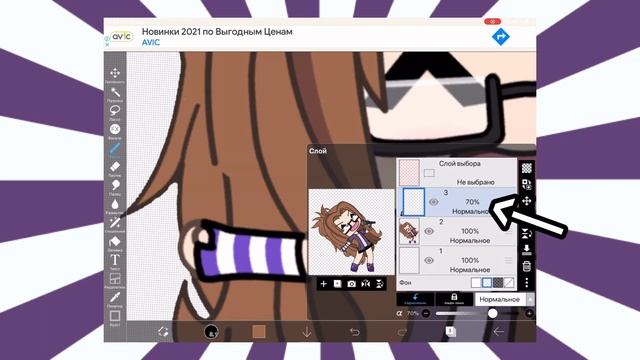Add a new layer with plus icon
Image resolution: width=640 pixels, height=360 pixels.
pos(323,284)
